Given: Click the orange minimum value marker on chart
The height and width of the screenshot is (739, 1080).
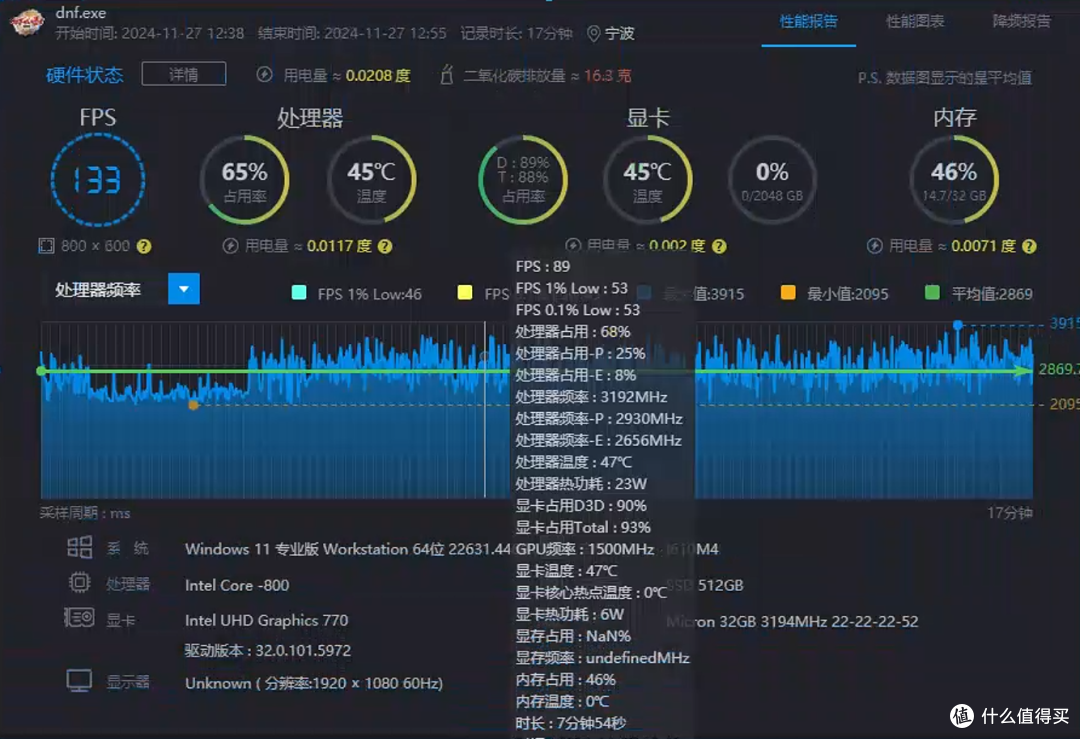Looking at the screenshot, I should coord(194,405).
